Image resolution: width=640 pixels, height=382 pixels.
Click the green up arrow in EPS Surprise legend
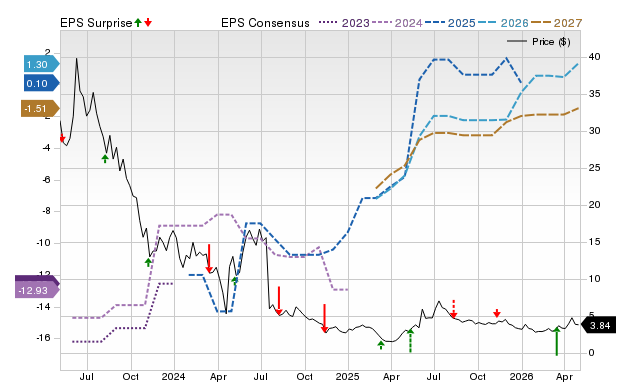[x=138, y=22]
